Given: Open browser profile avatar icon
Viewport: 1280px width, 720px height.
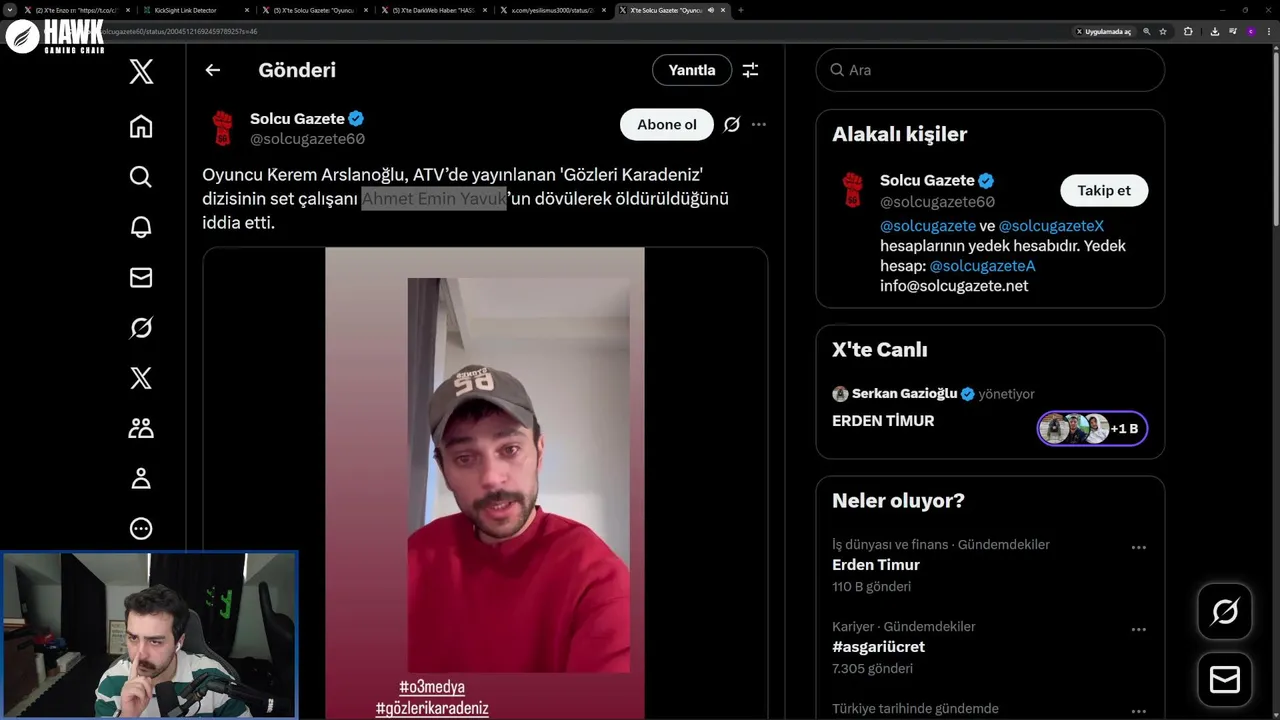Looking at the screenshot, I should pyautogui.click(x=1251, y=32).
